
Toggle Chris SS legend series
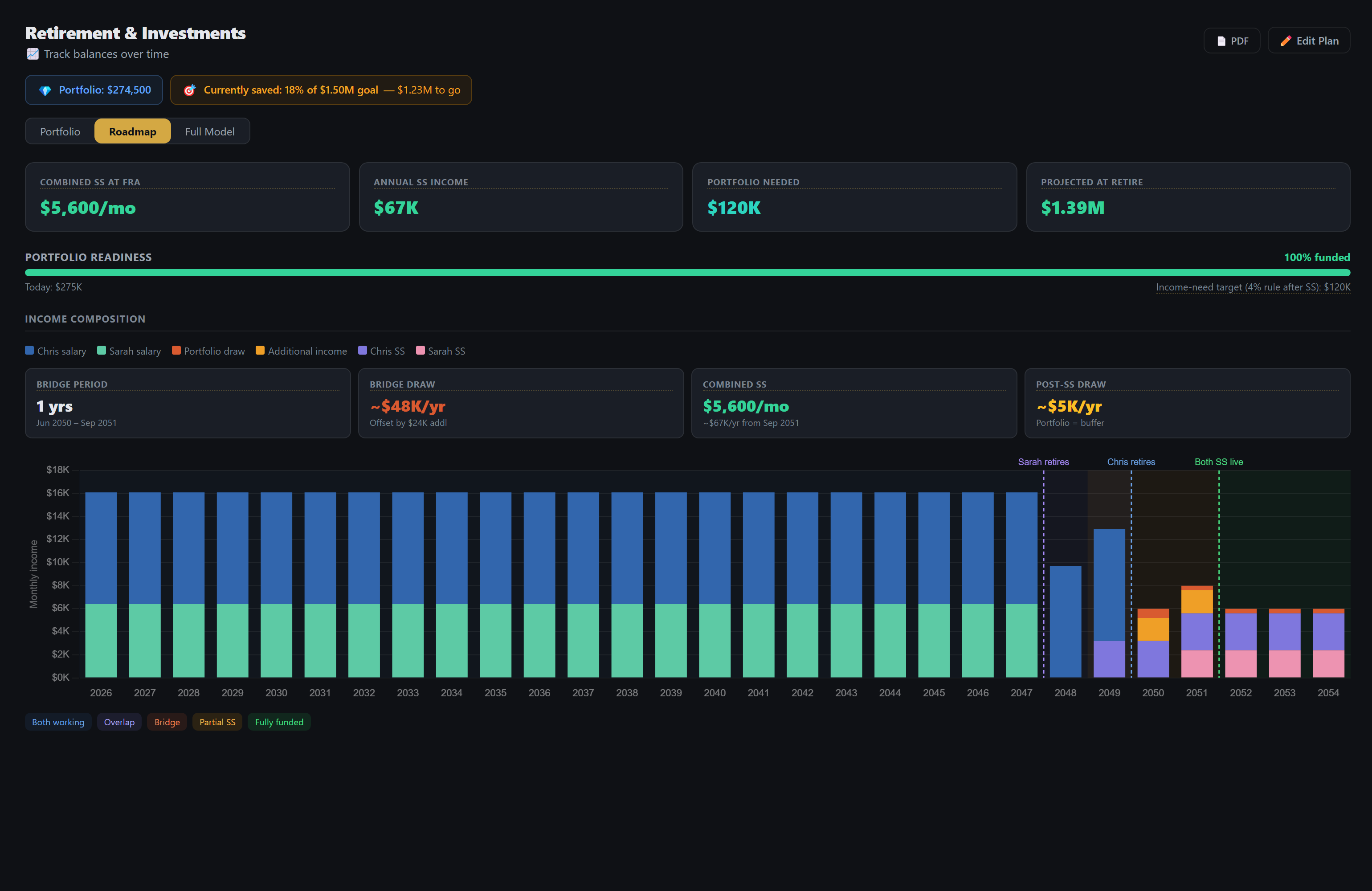[x=382, y=351]
